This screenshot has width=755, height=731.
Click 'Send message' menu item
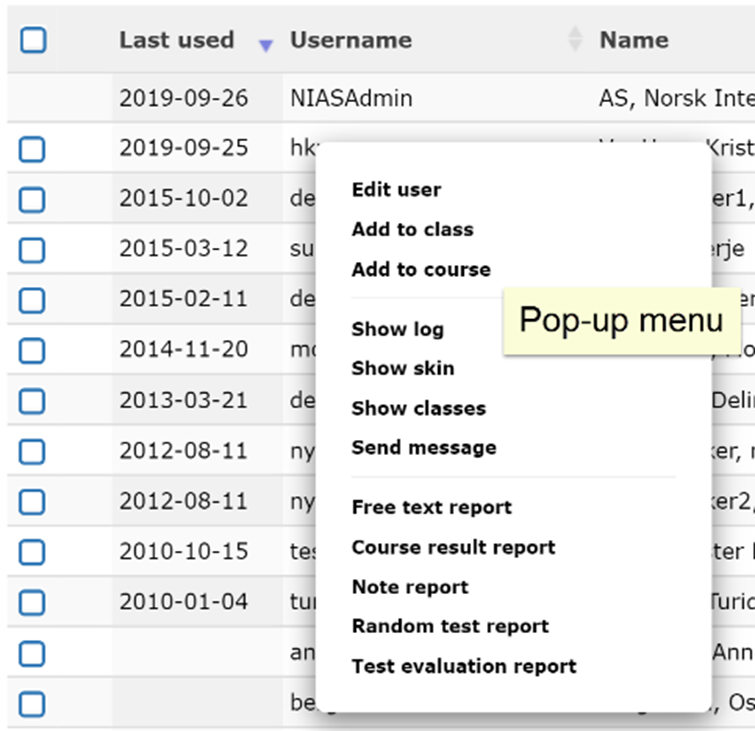tap(423, 448)
